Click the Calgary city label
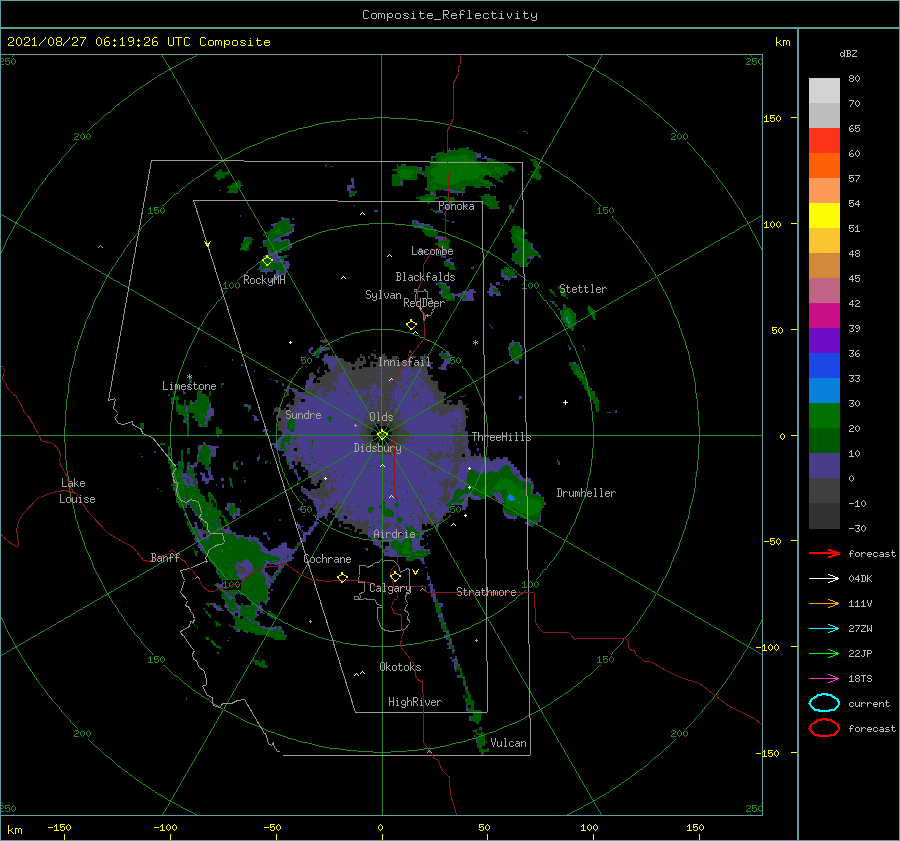The height and width of the screenshot is (841, 900). pyautogui.click(x=390, y=588)
